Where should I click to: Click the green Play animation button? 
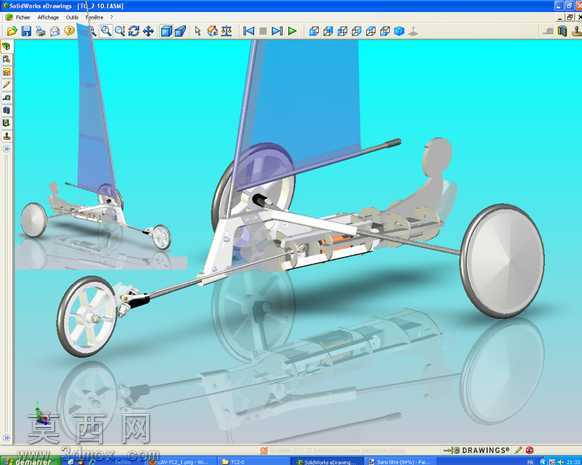click(292, 31)
